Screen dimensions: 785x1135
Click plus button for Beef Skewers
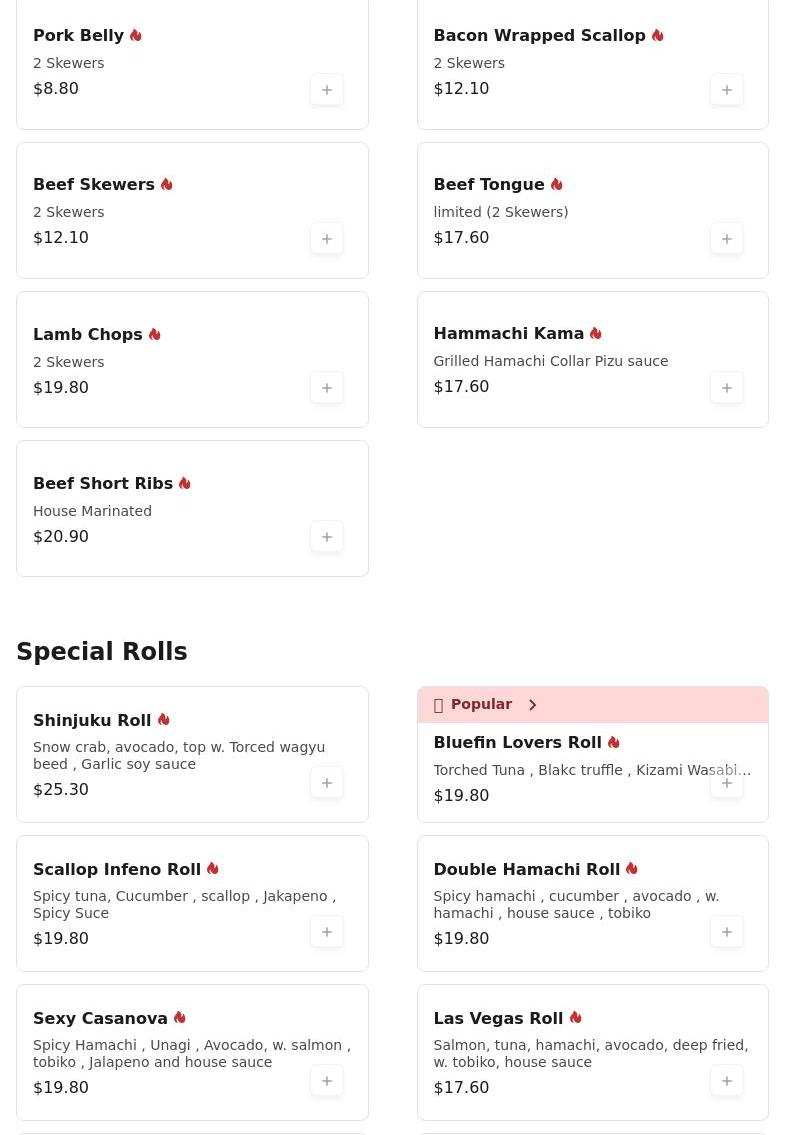[327, 239]
